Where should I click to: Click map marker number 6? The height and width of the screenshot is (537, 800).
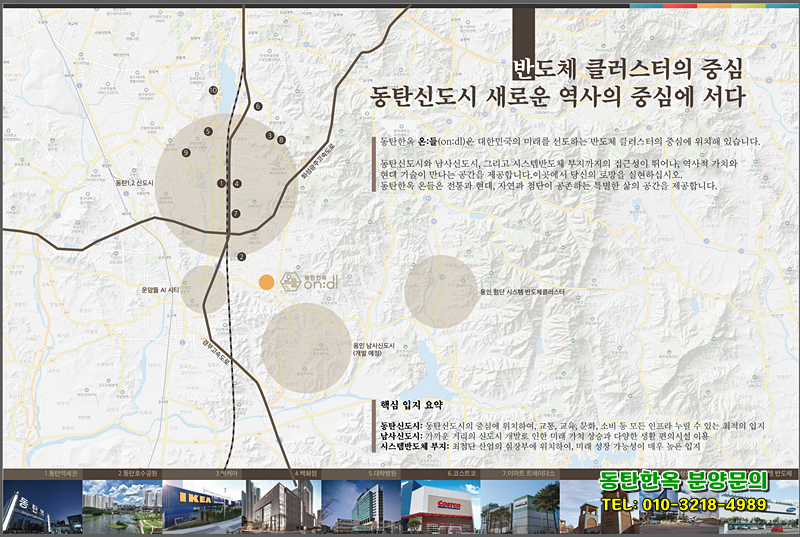coord(258,107)
